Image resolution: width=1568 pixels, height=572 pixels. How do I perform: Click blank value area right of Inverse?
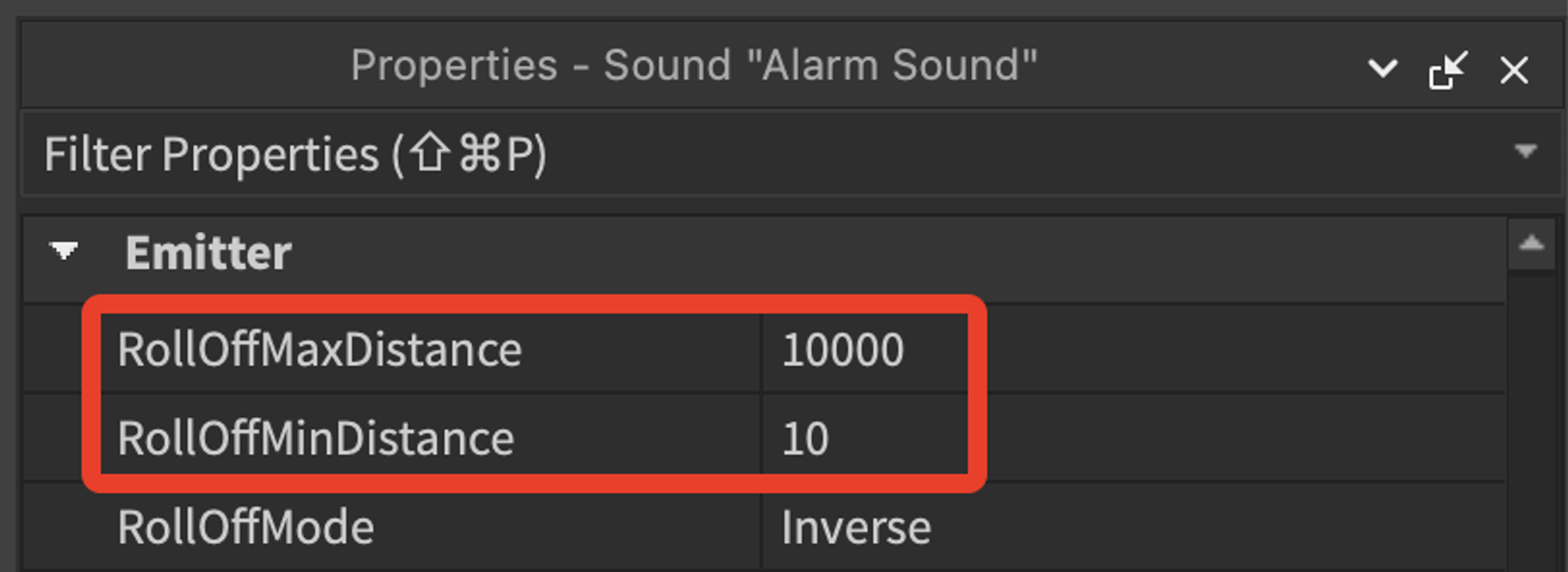[1217, 528]
